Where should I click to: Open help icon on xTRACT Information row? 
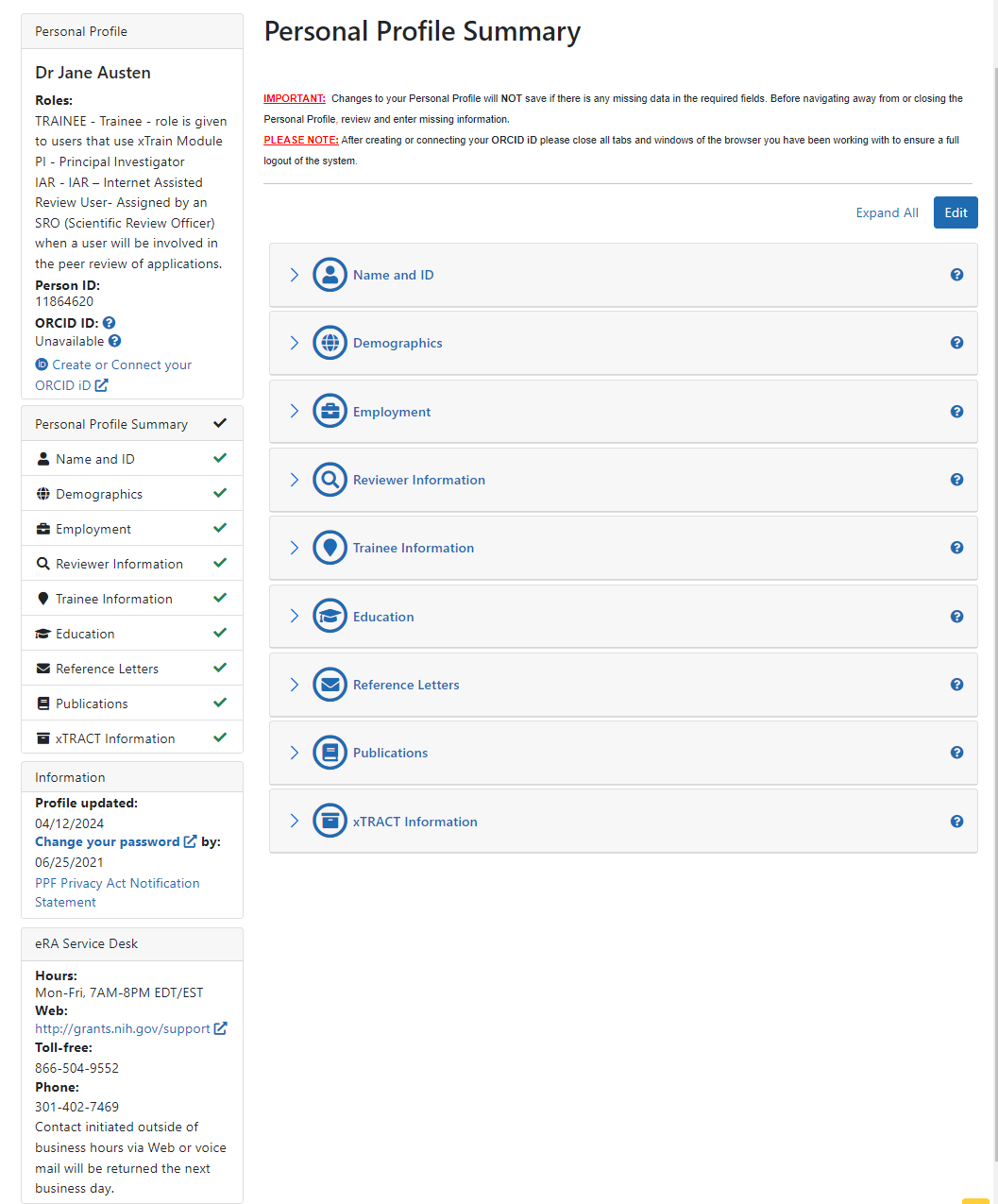[956, 822]
